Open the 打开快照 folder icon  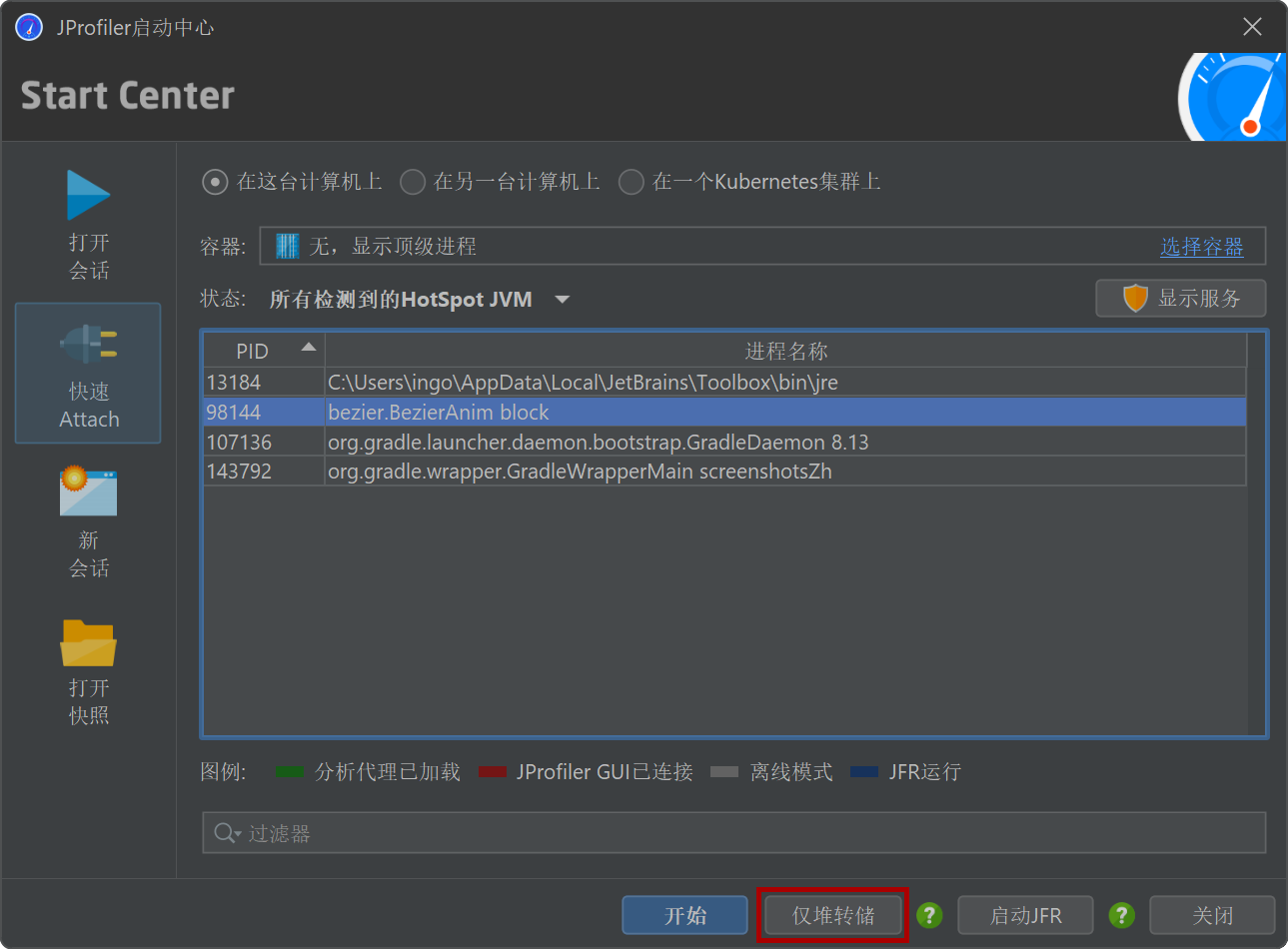click(88, 642)
